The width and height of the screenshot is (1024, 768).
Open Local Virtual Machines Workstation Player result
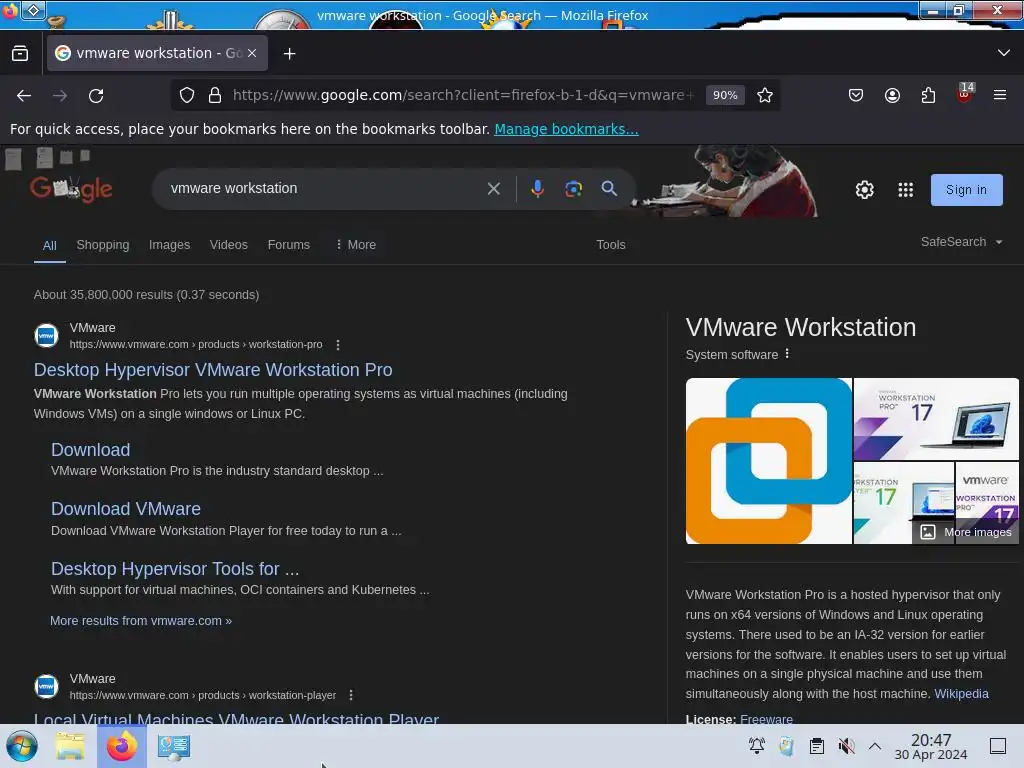[x=236, y=718]
